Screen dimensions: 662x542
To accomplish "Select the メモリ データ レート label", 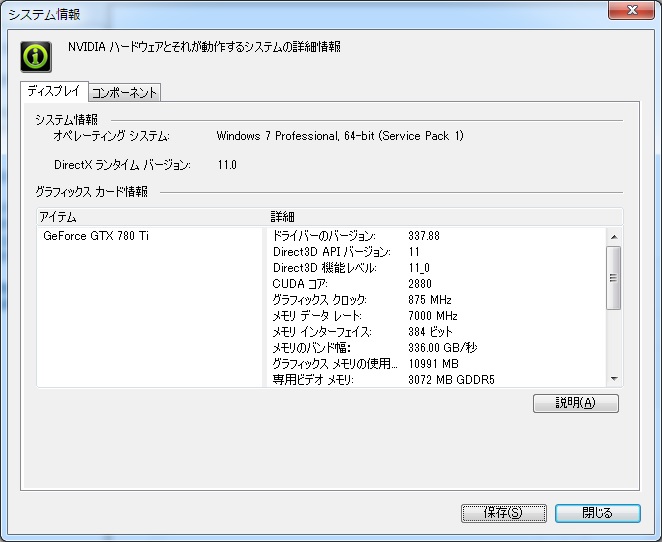I will click(317, 316).
